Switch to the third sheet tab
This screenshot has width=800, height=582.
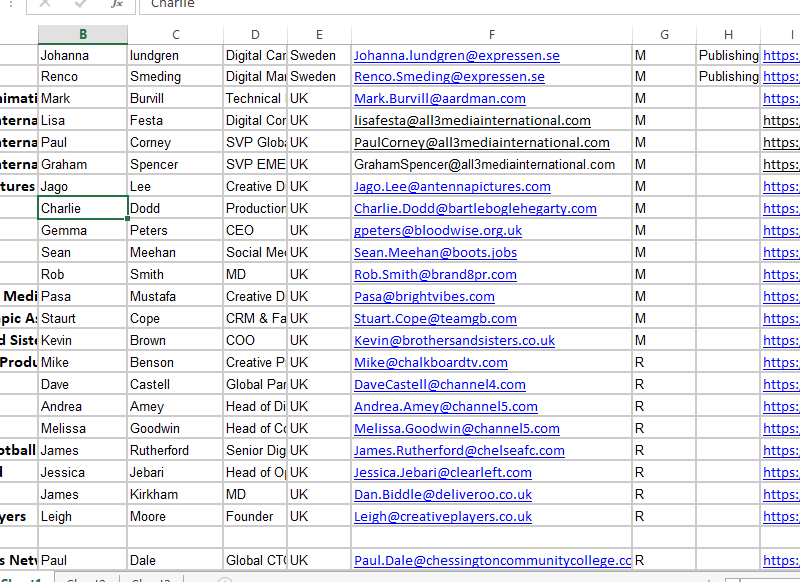(x=150, y=579)
